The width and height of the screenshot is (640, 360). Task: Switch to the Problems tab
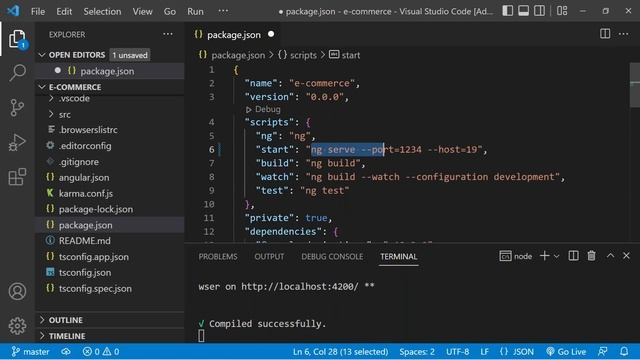pyautogui.click(x=218, y=256)
